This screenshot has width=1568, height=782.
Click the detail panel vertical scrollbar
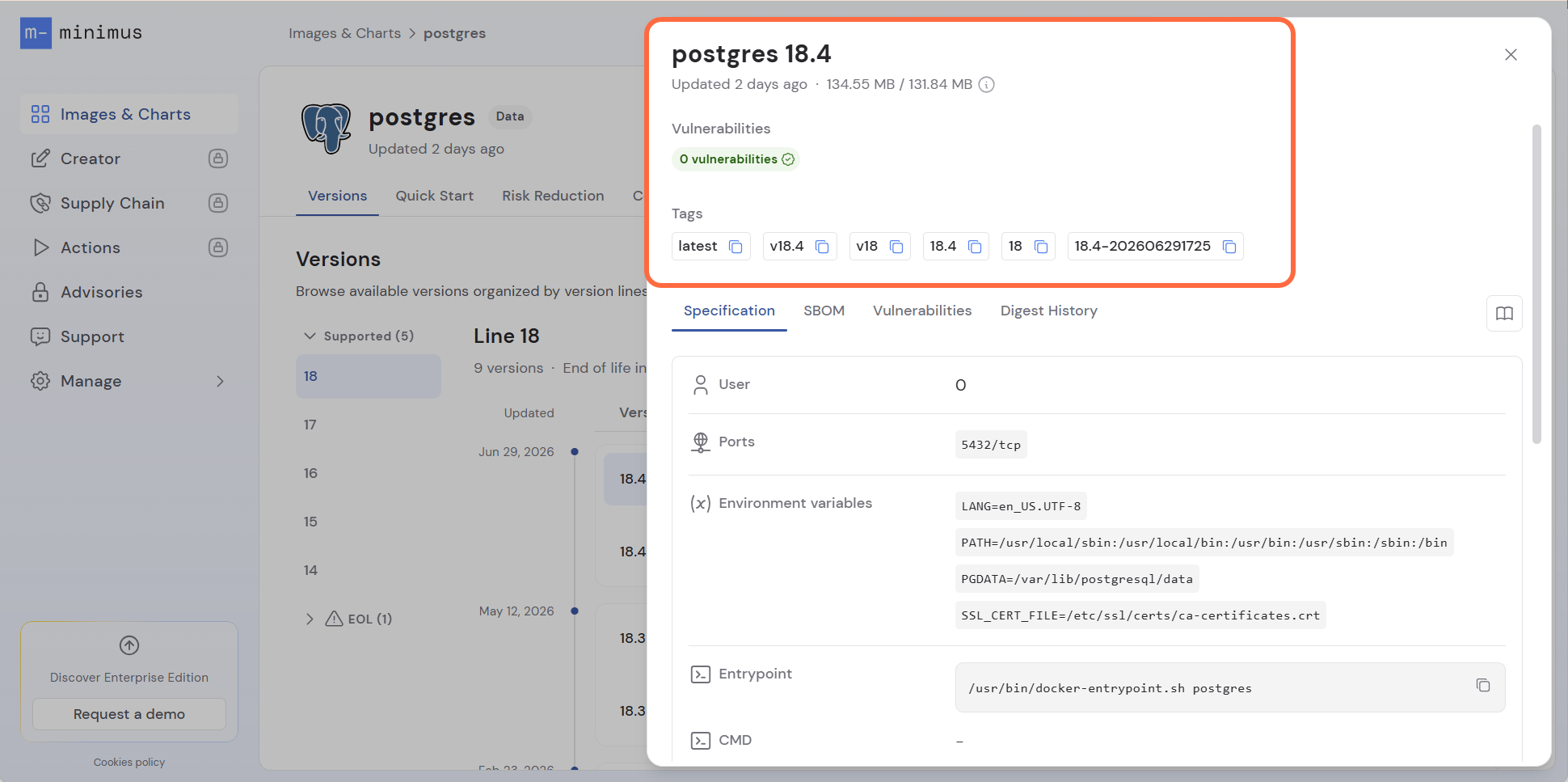tap(1536, 284)
